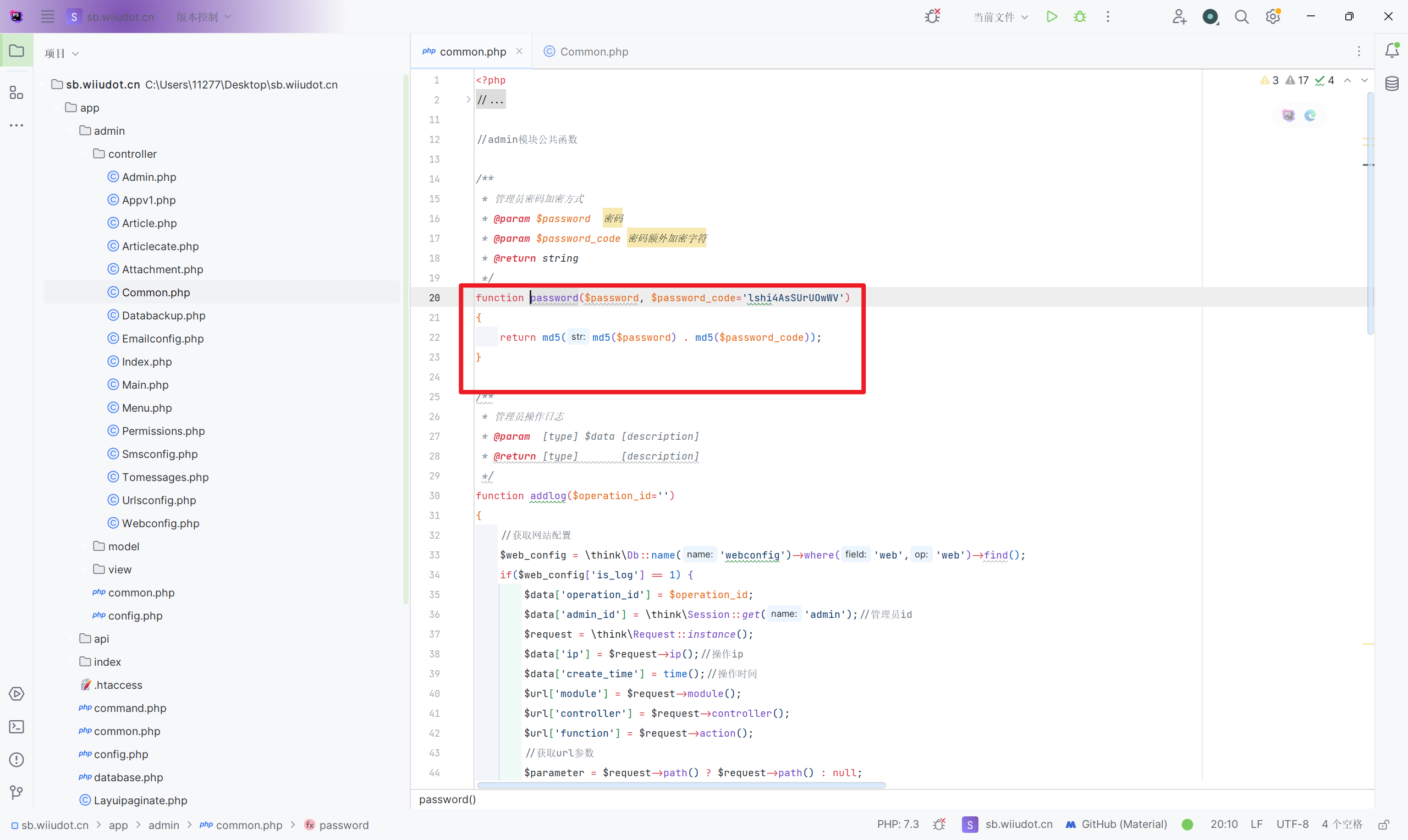This screenshot has width=1408, height=840.
Task: Open the Terminal tool window
Action: click(16, 727)
